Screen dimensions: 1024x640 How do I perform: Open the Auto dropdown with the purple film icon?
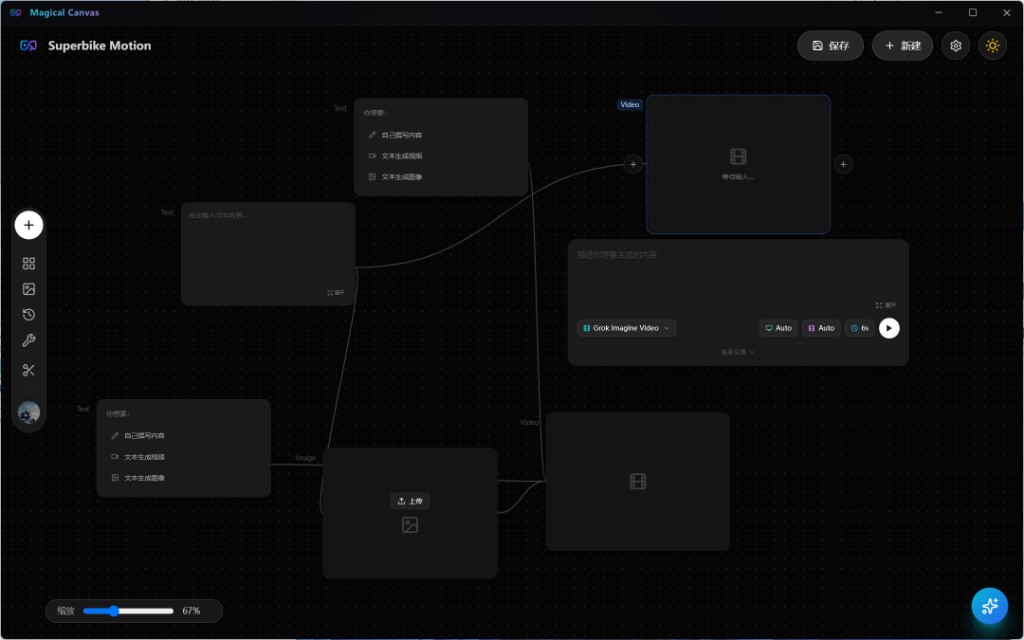pyautogui.click(x=822, y=328)
